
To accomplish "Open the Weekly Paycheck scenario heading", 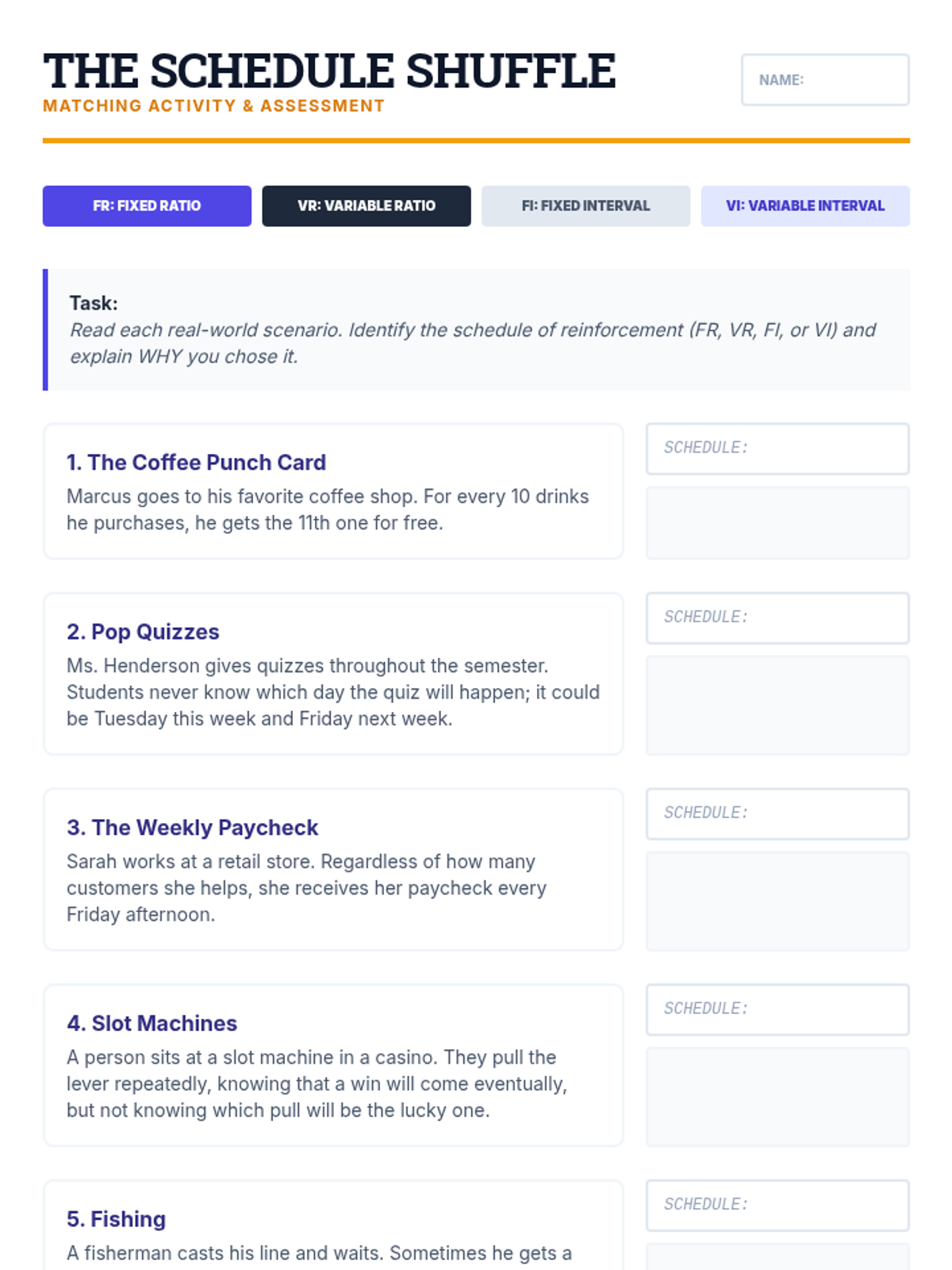I will pyautogui.click(x=192, y=827).
